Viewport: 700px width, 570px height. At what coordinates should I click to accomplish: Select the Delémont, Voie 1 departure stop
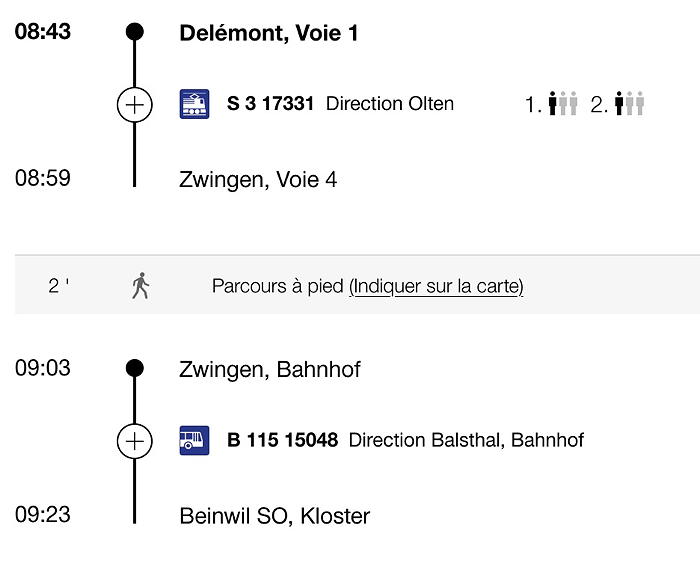[268, 33]
